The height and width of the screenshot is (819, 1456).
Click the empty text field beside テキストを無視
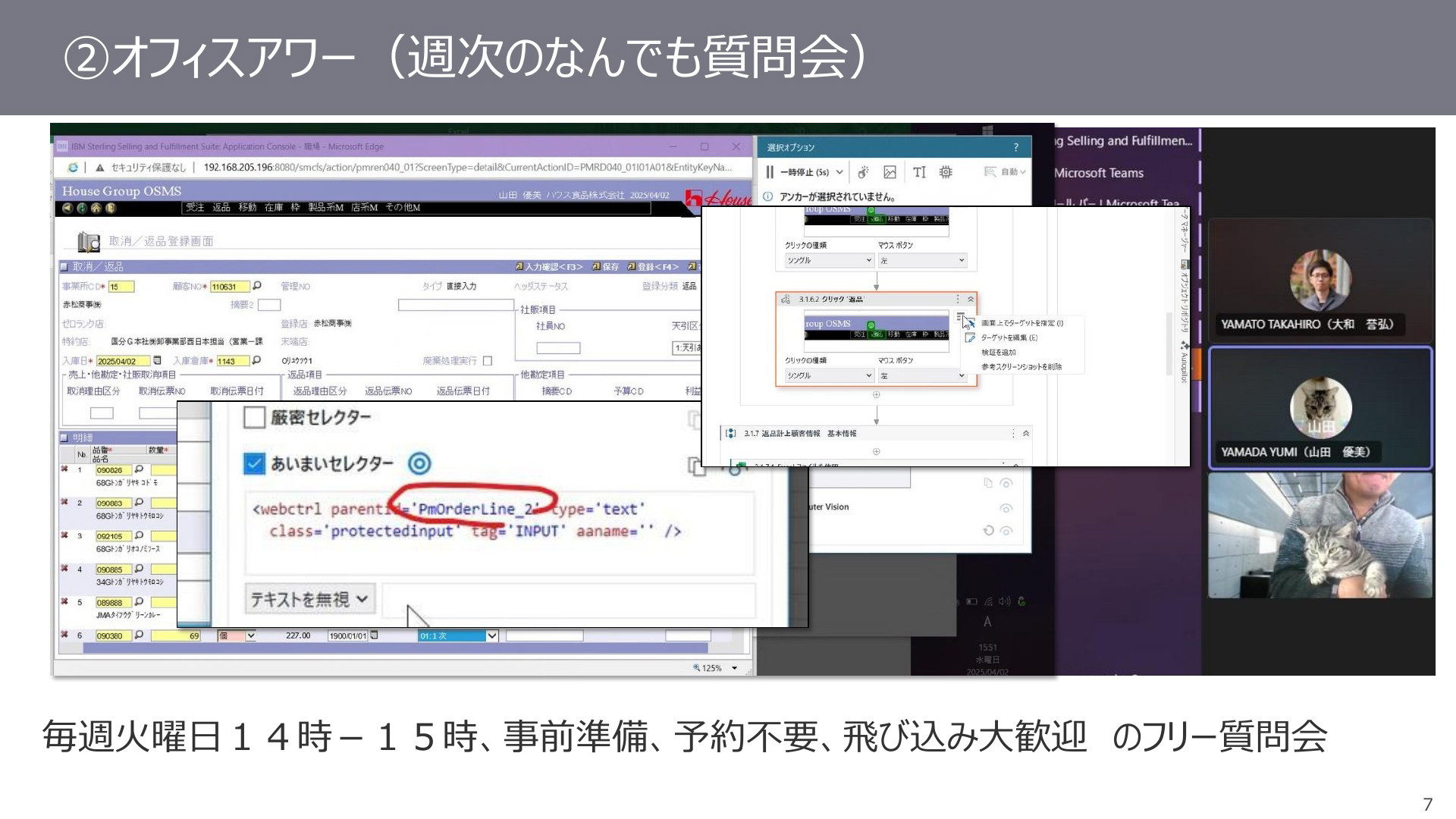[x=568, y=601]
